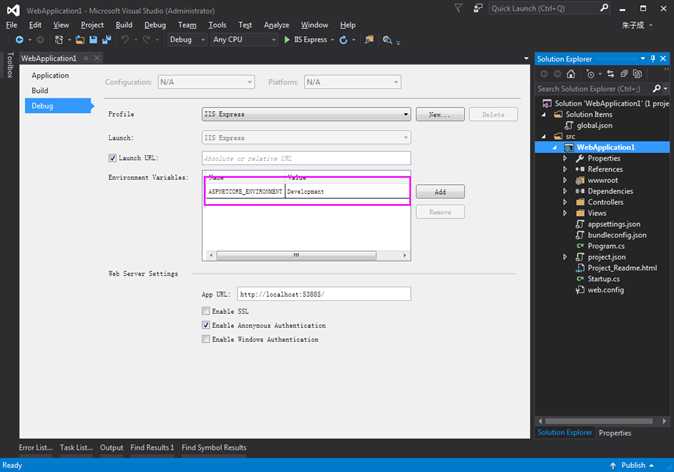
Task: Open the Platform N/A dropdown
Action: [x=352, y=82]
